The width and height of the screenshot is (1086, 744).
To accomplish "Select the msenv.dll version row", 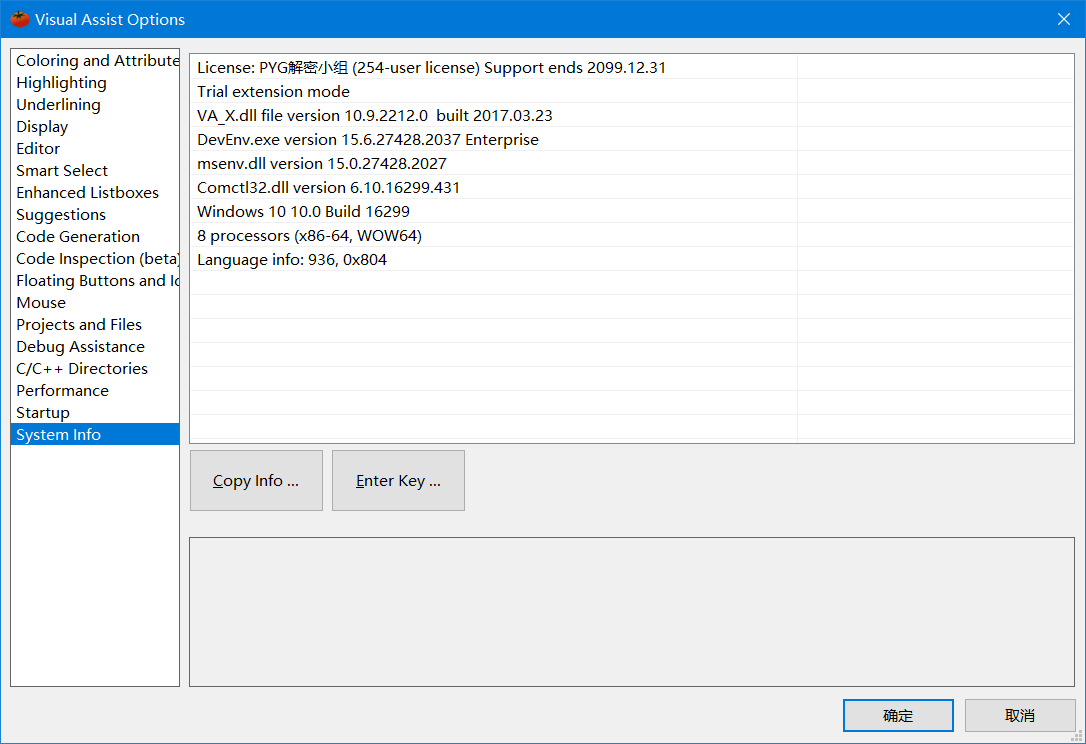I will pyautogui.click(x=632, y=163).
